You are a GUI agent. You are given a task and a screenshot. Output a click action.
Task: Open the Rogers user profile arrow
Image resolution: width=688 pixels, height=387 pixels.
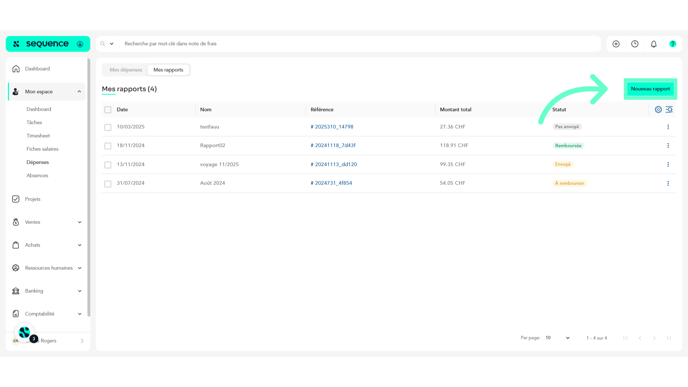82,341
